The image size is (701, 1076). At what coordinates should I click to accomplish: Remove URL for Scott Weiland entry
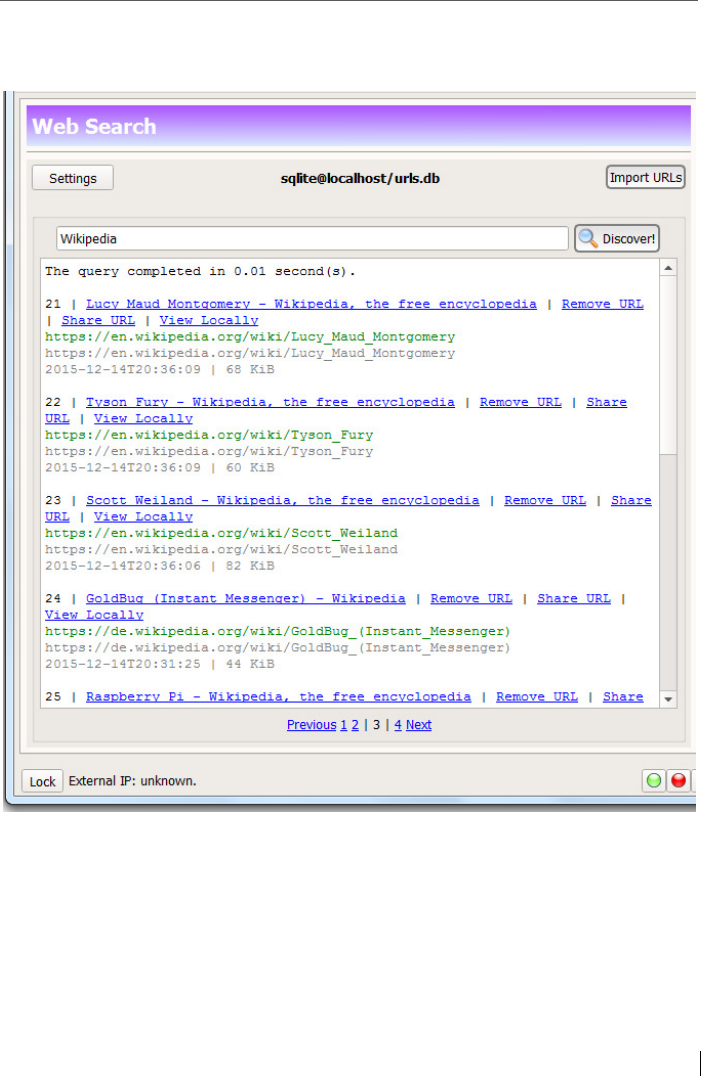(x=545, y=500)
